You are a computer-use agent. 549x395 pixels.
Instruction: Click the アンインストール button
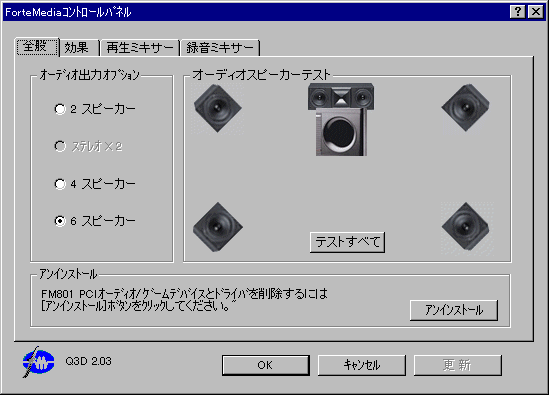(x=454, y=310)
